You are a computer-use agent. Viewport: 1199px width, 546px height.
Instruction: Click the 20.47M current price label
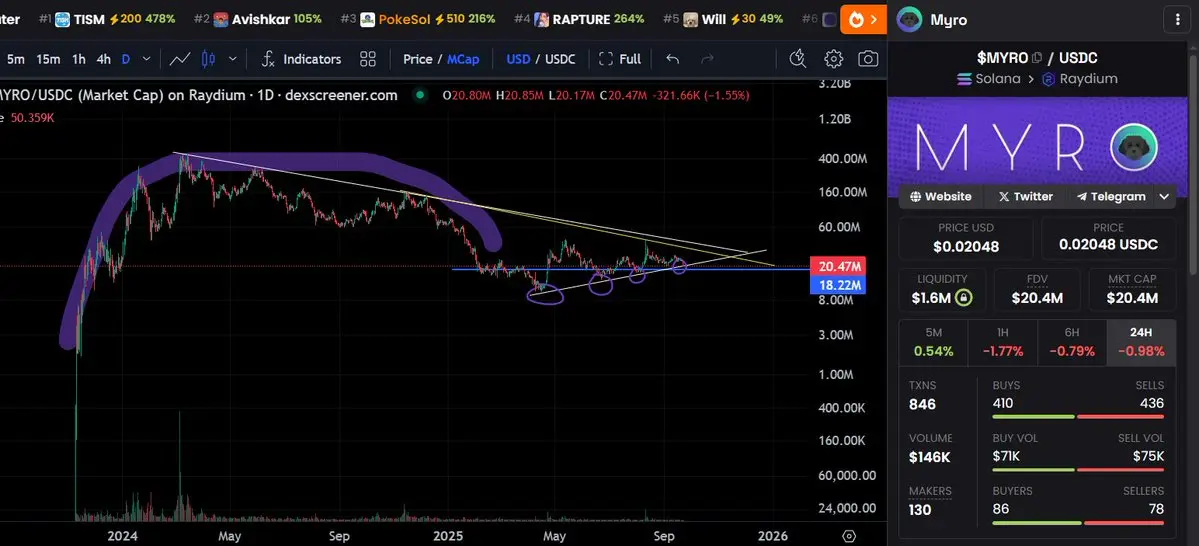click(840, 267)
